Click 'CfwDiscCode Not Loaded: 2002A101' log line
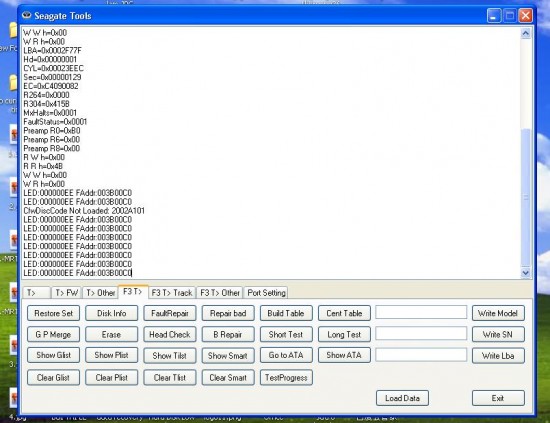This screenshot has height=423, width=550. pos(84,211)
